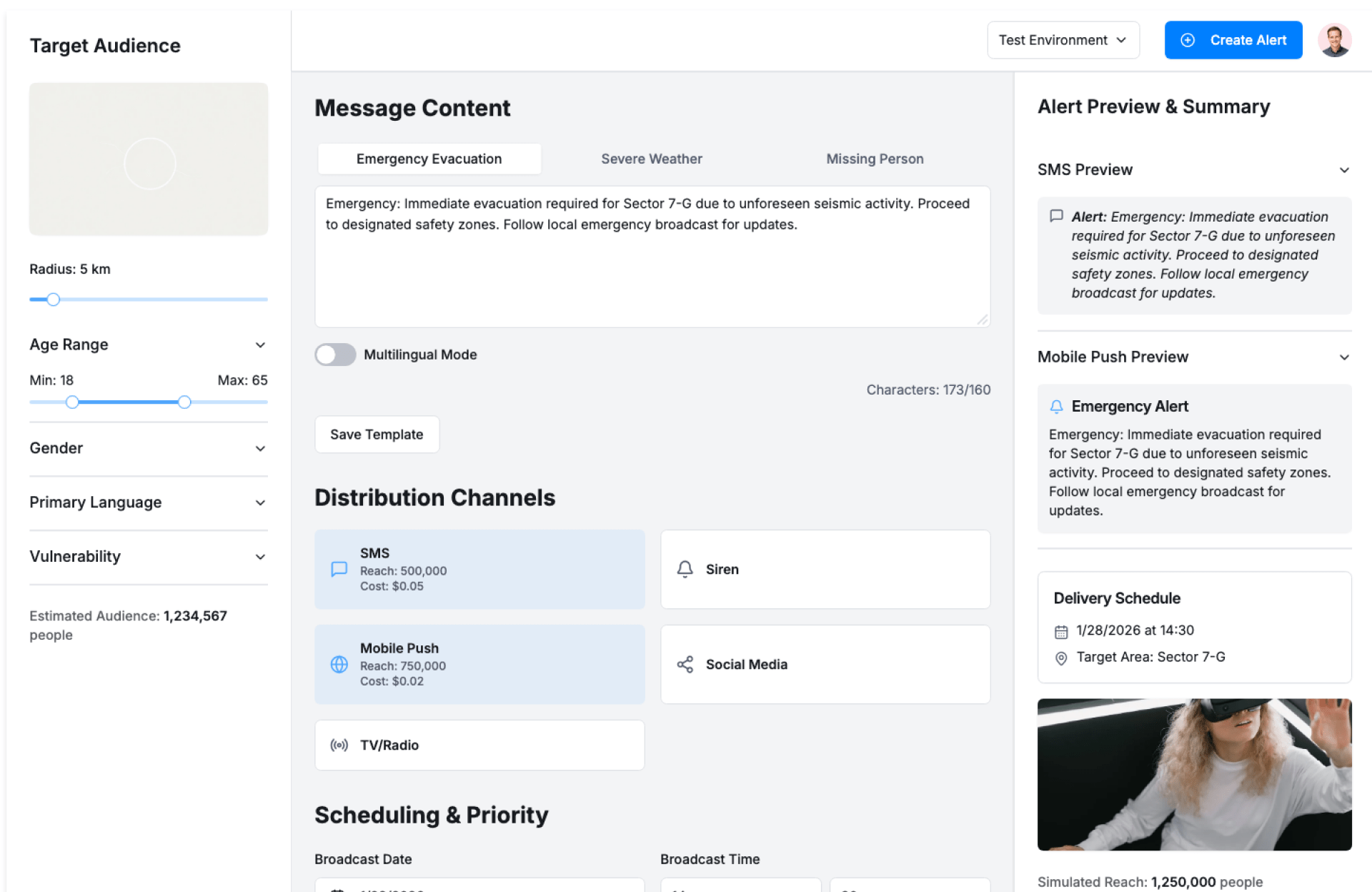Expand the Gender filter section
Screen dimensions: 1372x892
point(148,448)
